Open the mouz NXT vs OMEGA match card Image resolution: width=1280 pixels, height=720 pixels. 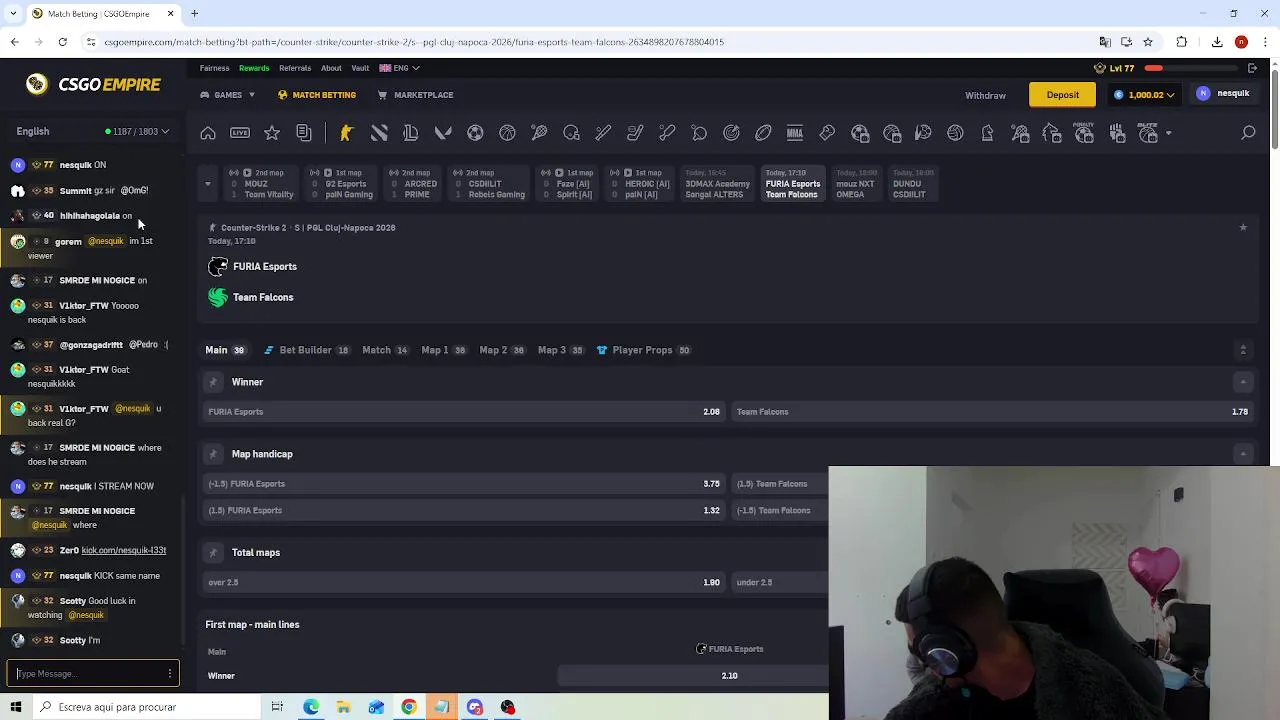pos(855,184)
